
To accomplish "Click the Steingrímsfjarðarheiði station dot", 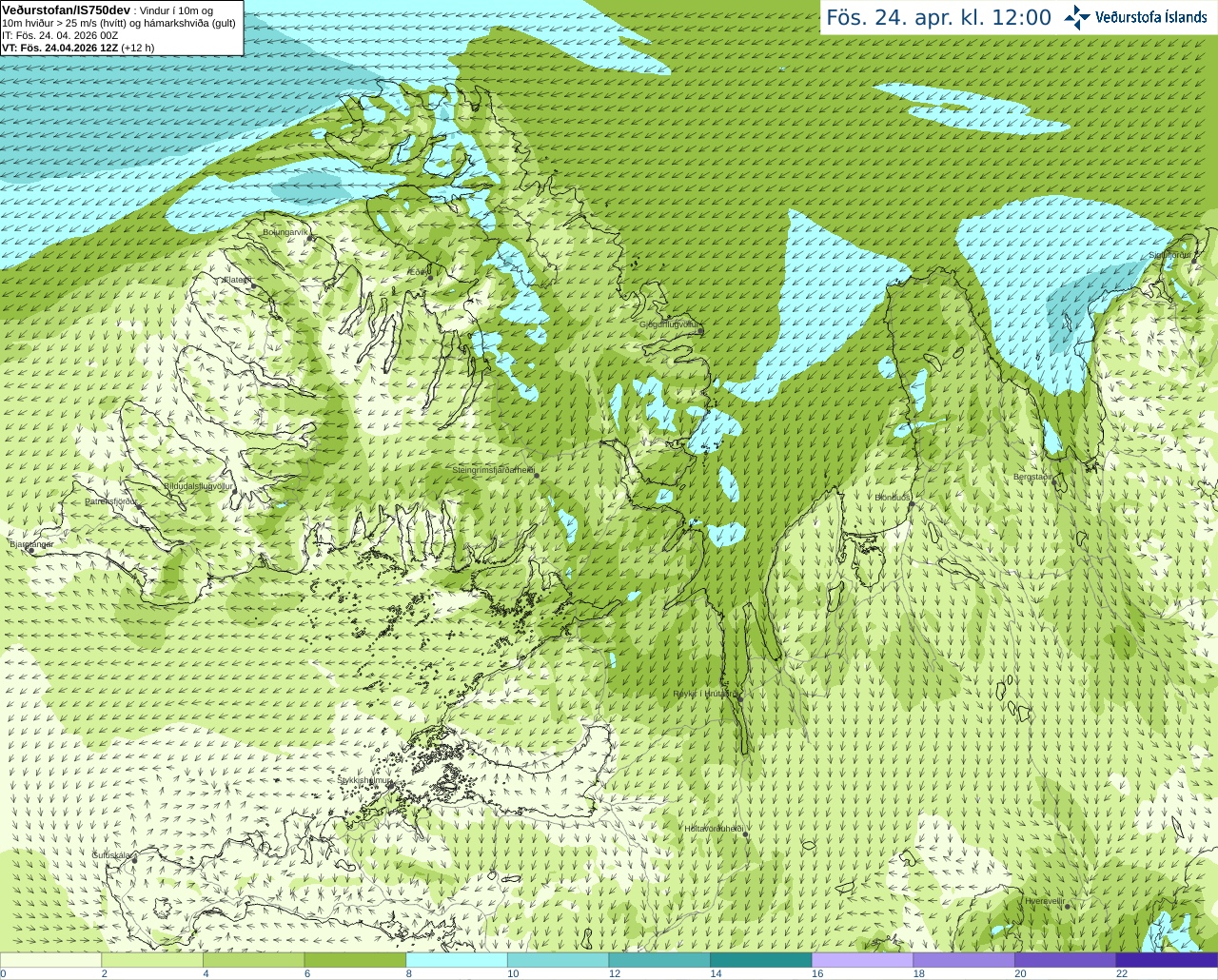I will pos(537,474).
